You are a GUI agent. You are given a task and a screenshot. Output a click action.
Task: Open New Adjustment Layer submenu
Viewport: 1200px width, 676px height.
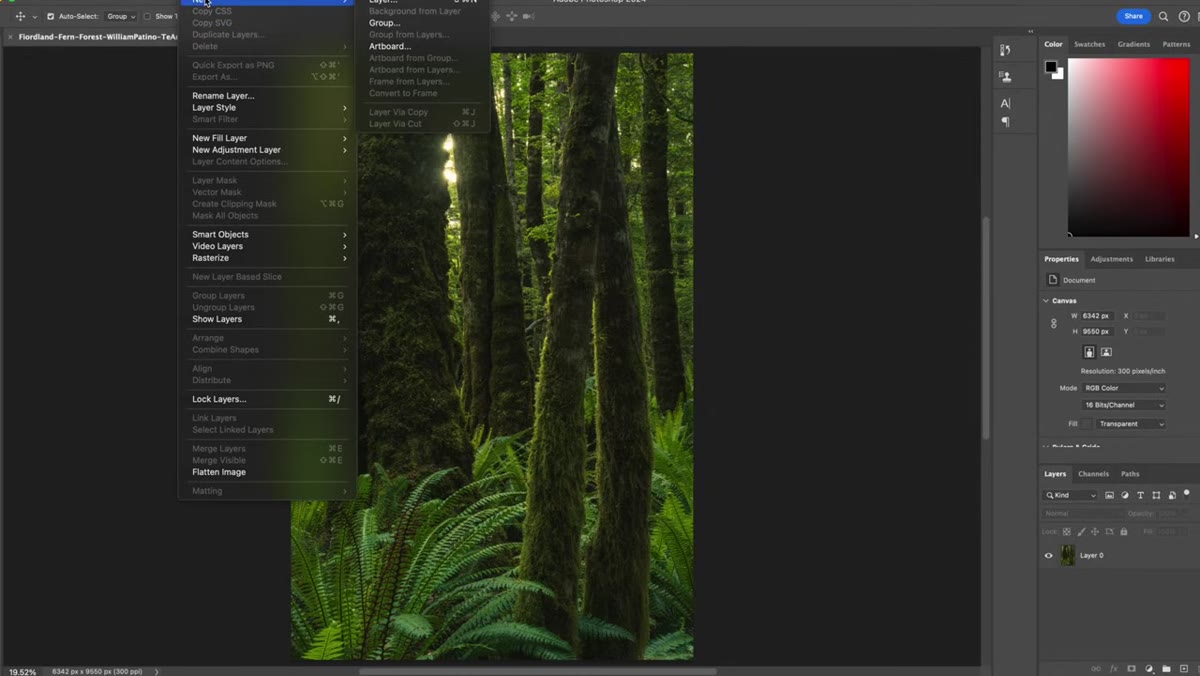(268, 150)
